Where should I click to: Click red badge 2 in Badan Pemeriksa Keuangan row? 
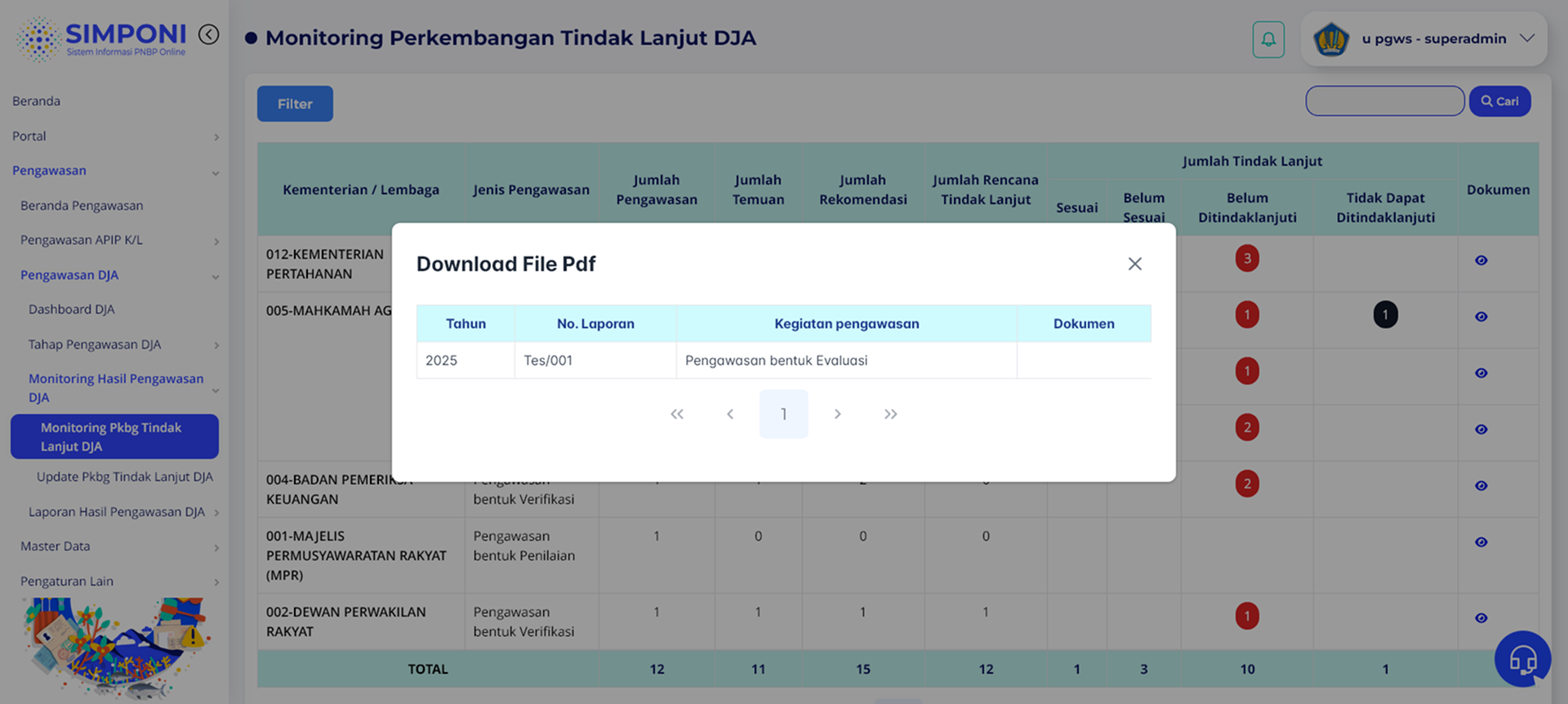tap(1247, 483)
